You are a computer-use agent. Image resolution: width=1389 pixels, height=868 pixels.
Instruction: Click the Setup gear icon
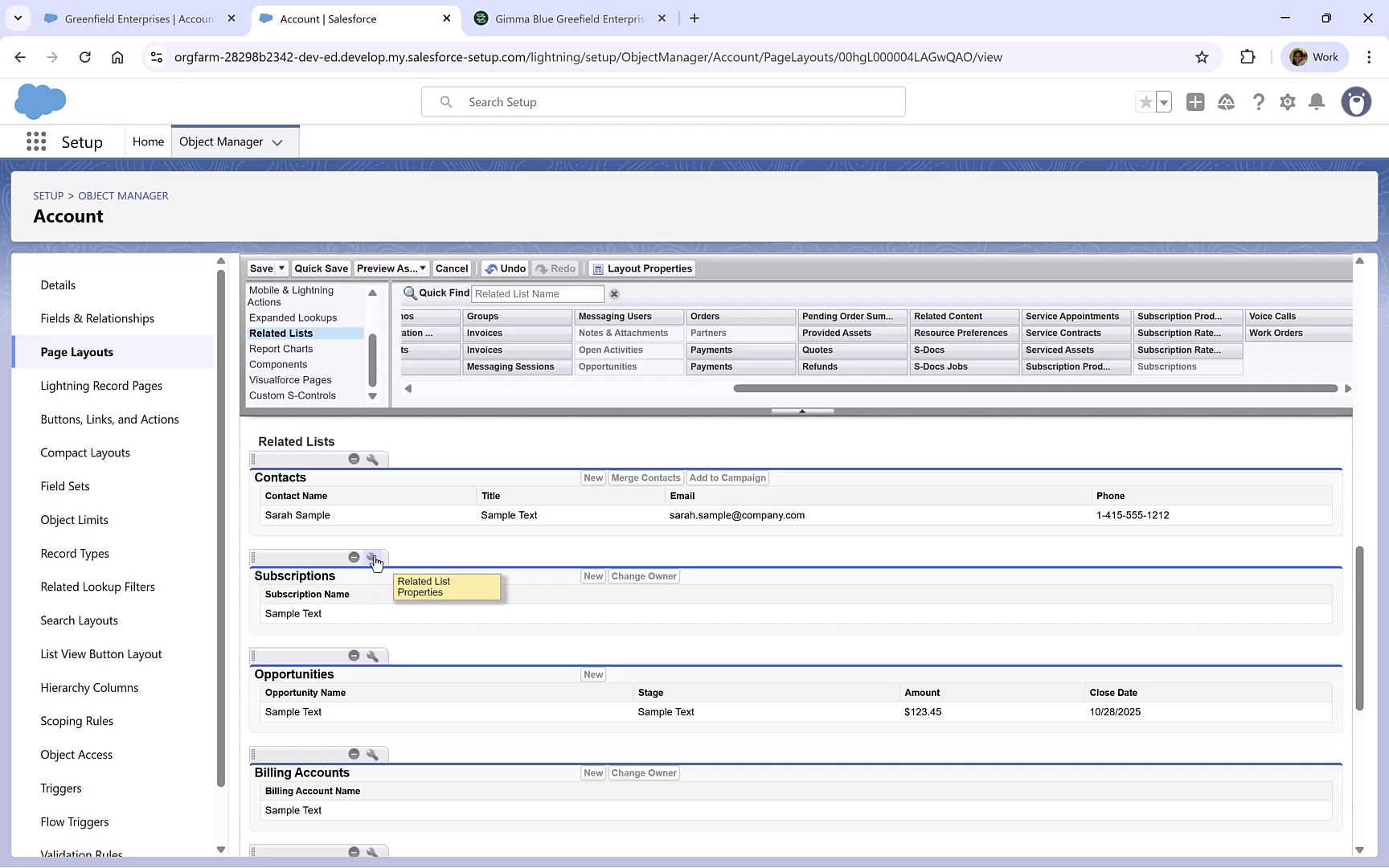click(x=1287, y=102)
